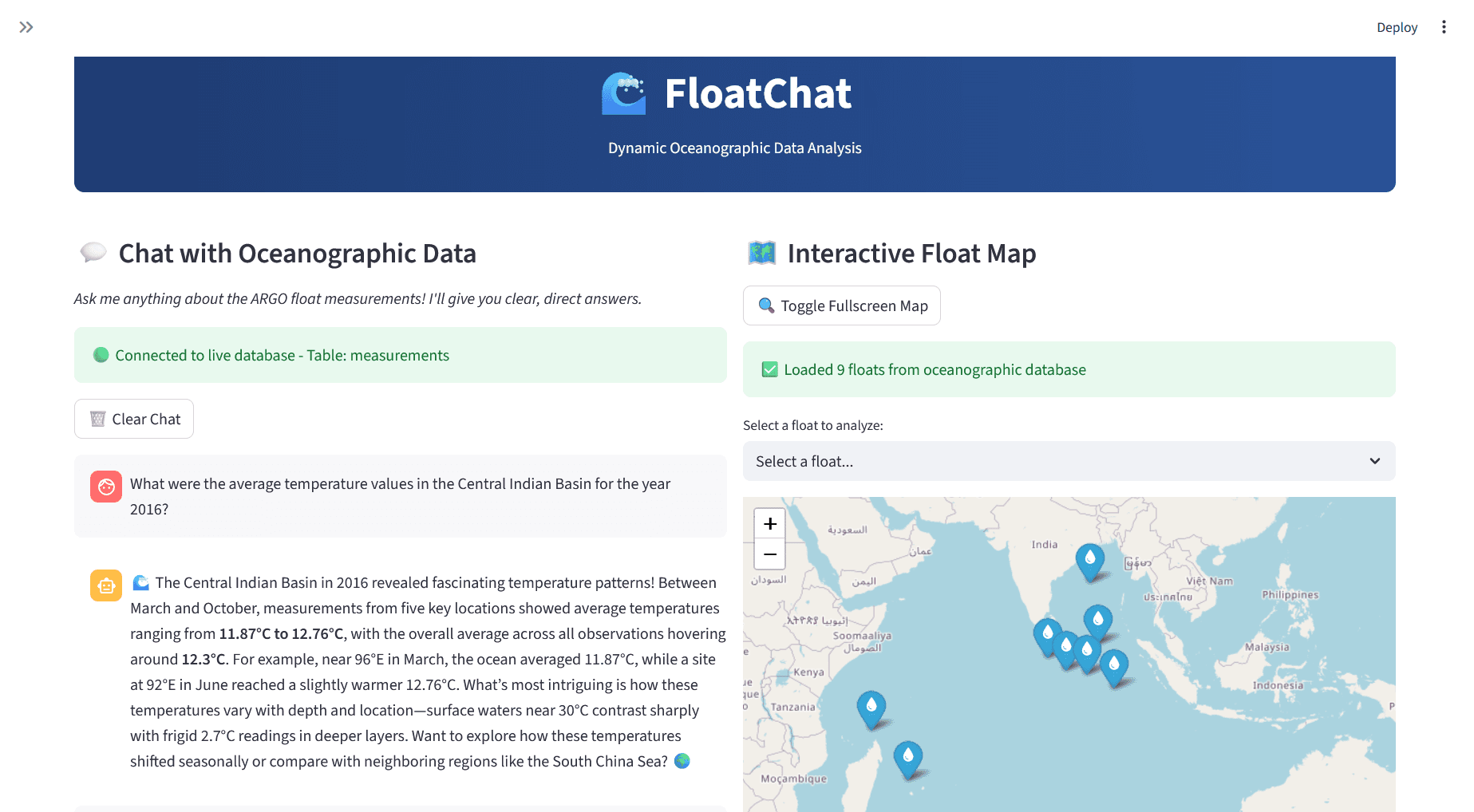Click the map zoom-in plus control
The width and height of the screenshot is (1474, 812).
[769, 524]
